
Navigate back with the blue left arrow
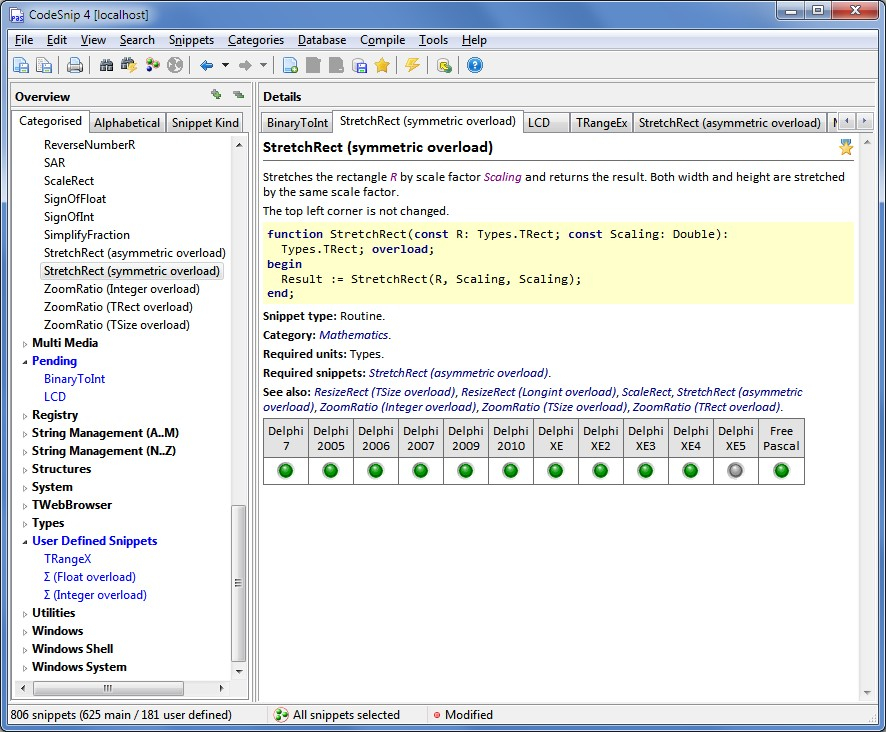206,66
